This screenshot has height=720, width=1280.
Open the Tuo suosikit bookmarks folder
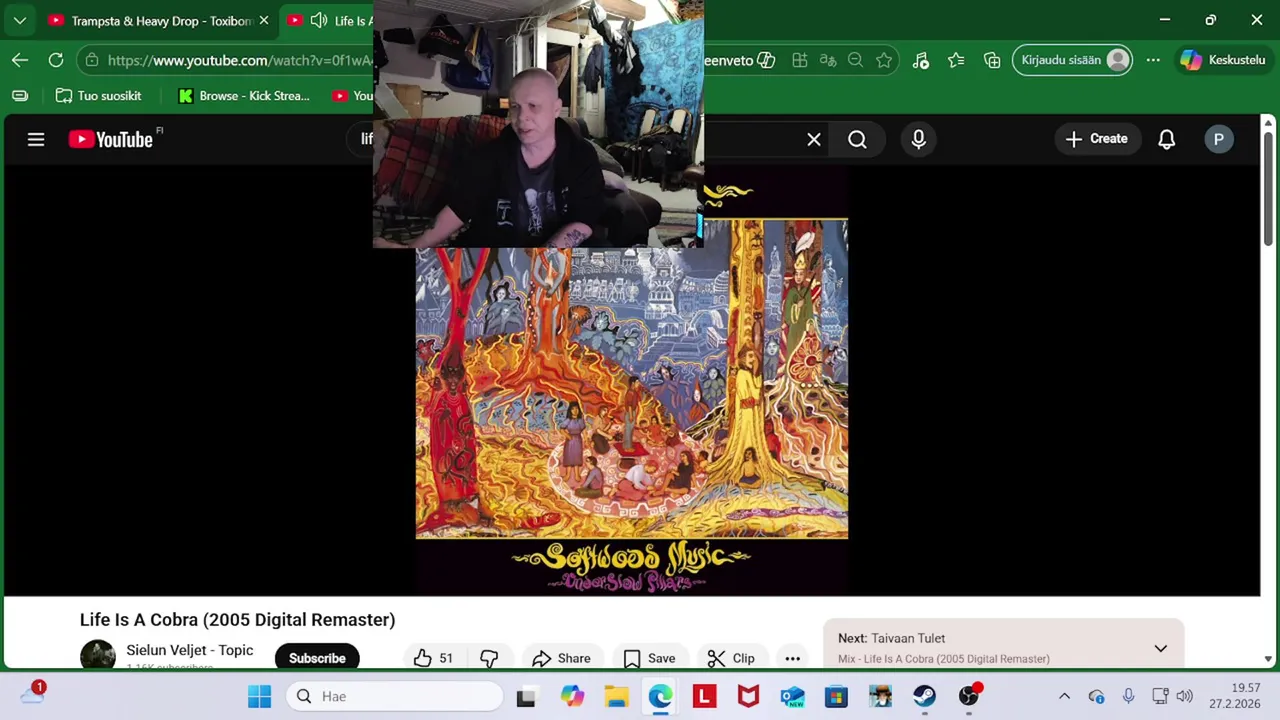(98, 96)
